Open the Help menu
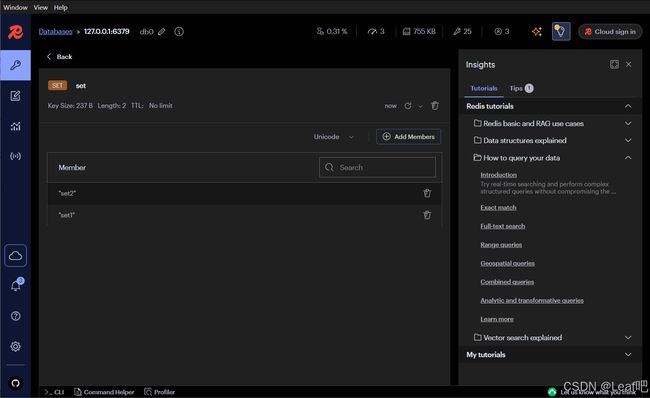The width and height of the screenshot is (650, 398). pos(61,7)
